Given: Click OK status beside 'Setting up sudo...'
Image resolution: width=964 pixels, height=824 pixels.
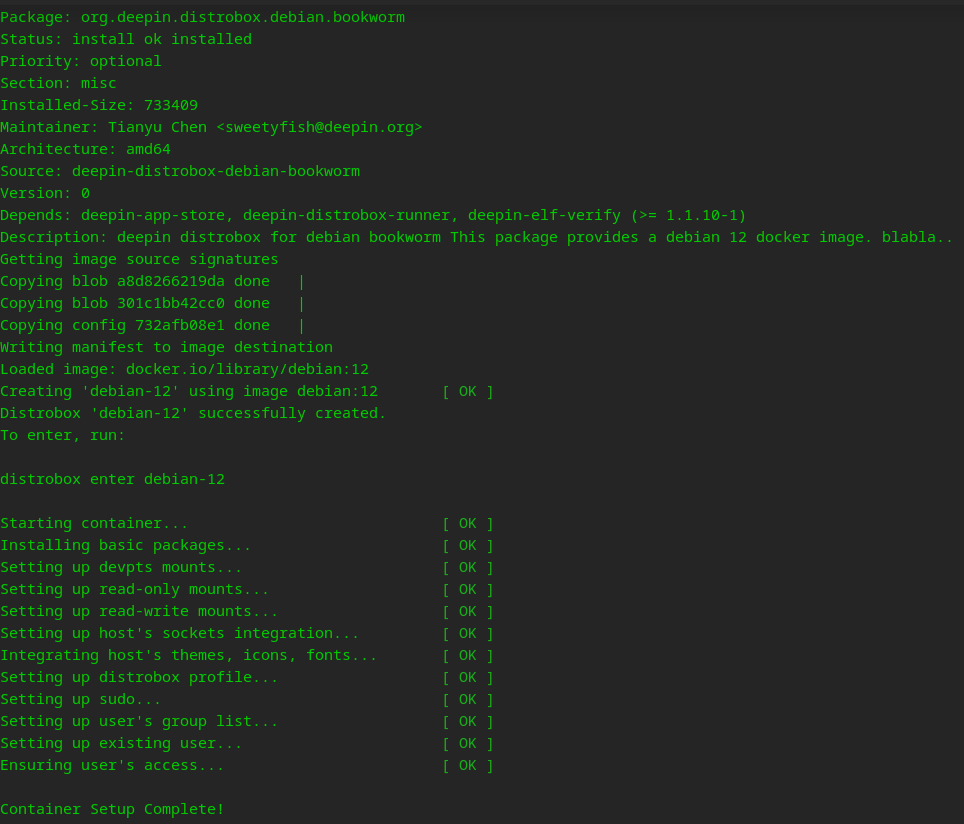Looking at the screenshot, I should click(467, 699).
